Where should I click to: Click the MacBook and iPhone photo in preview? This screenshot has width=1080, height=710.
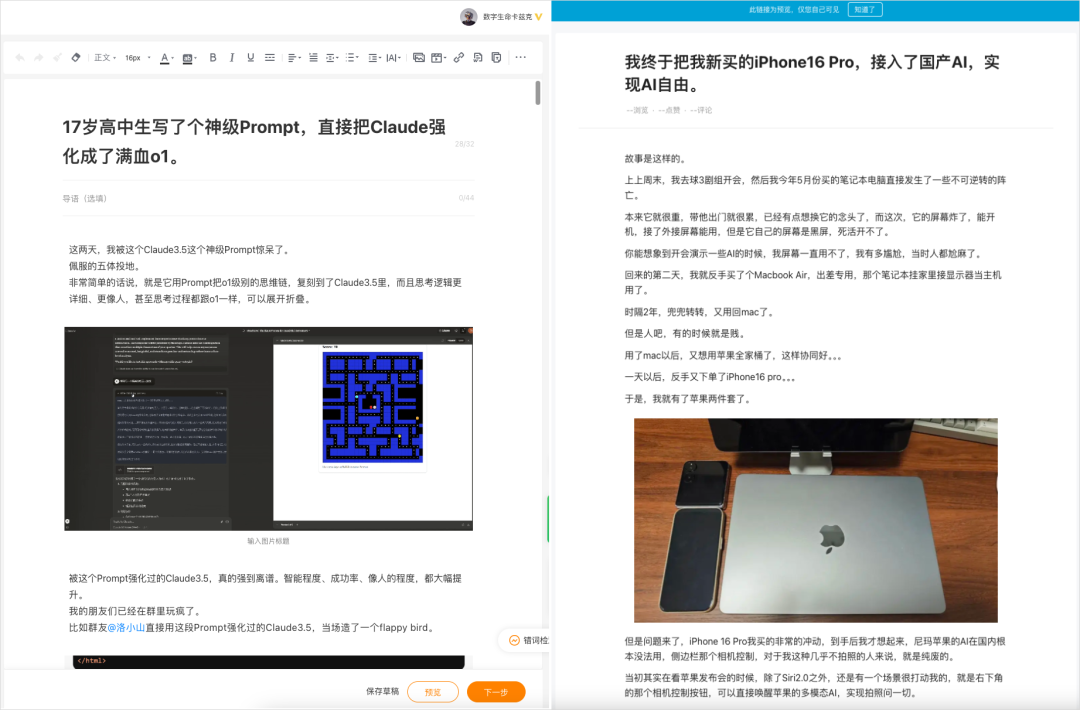pyautogui.click(x=816, y=521)
